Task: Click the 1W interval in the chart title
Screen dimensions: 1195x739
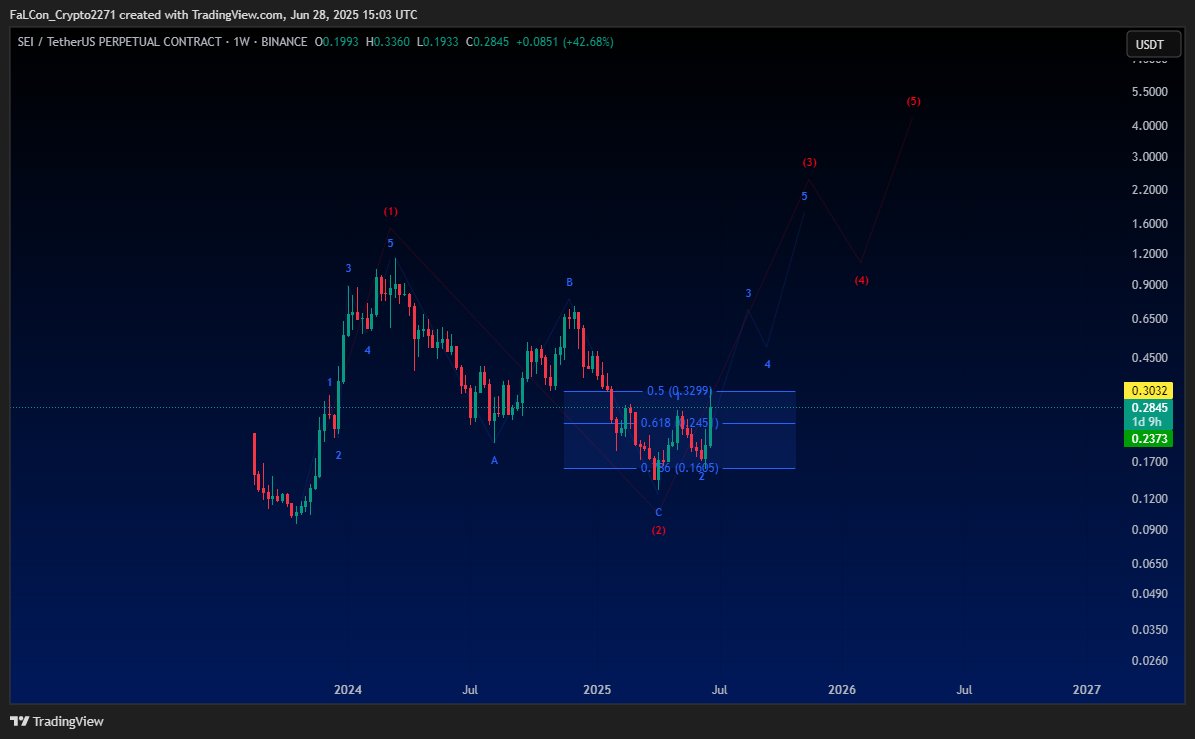Action: pos(242,42)
